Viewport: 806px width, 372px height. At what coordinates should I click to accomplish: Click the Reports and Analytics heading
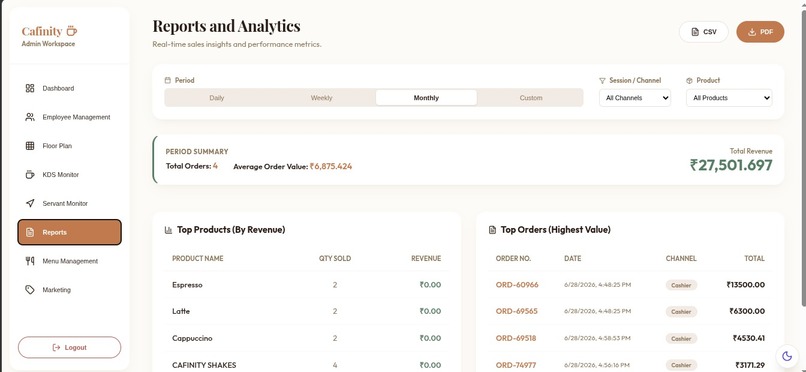tap(227, 26)
